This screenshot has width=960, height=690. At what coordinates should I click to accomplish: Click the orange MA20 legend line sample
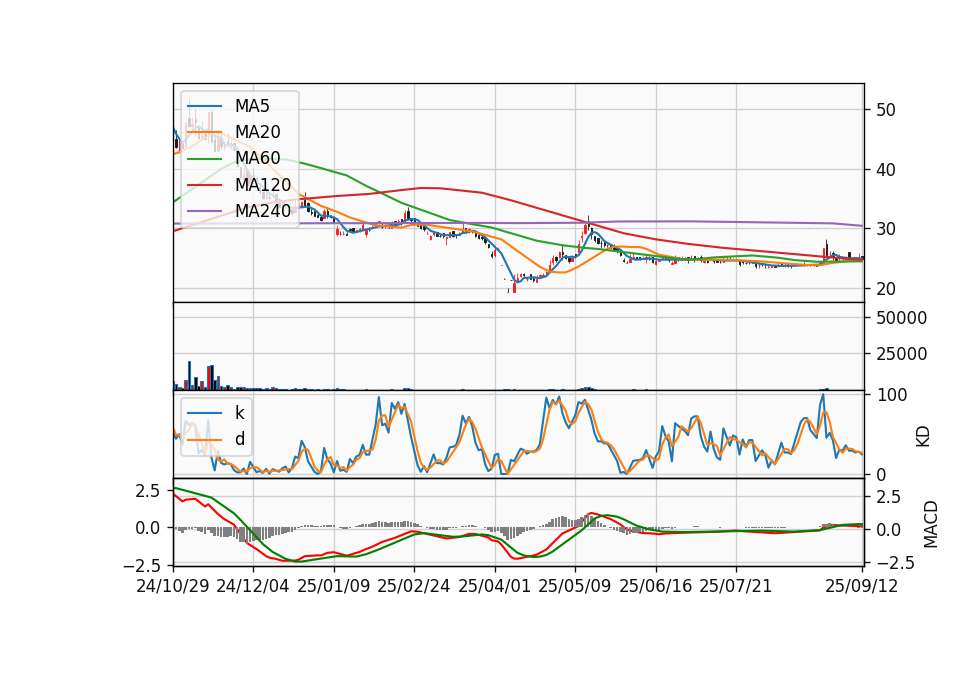click(204, 132)
